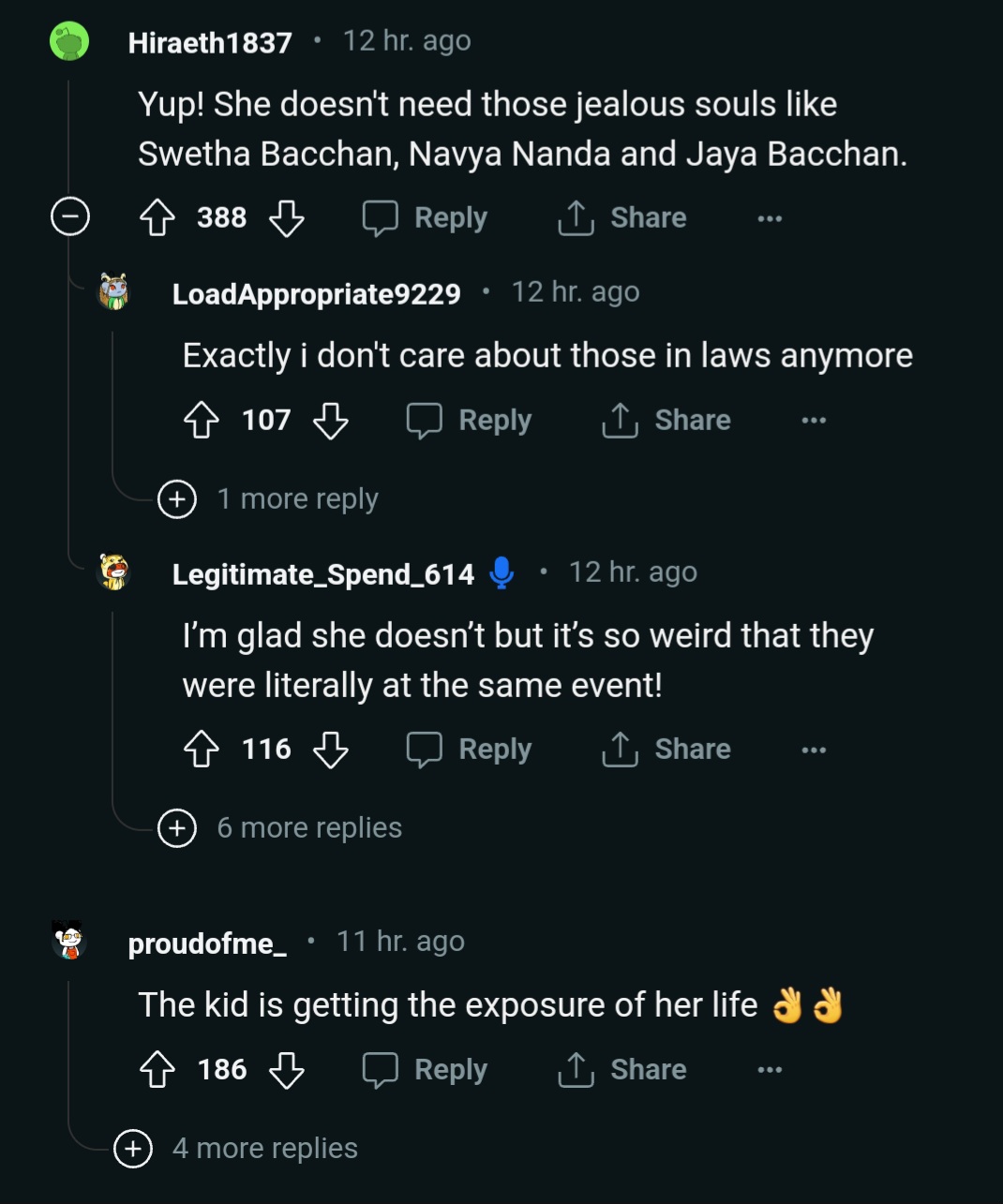Upvote Legitimate_Spend_614's comment with 116 votes
Screen dimensions: 1003x1204
pos(202,750)
